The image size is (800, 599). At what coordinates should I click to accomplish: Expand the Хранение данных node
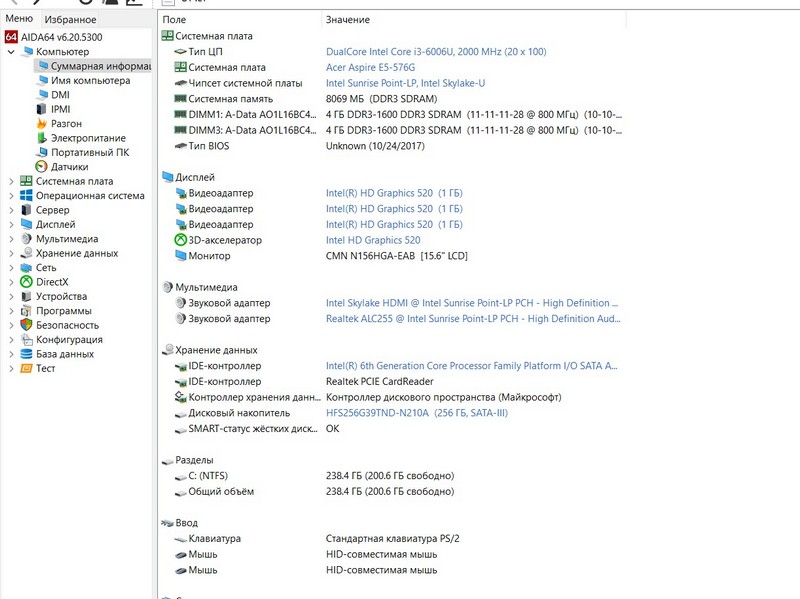point(11,254)
